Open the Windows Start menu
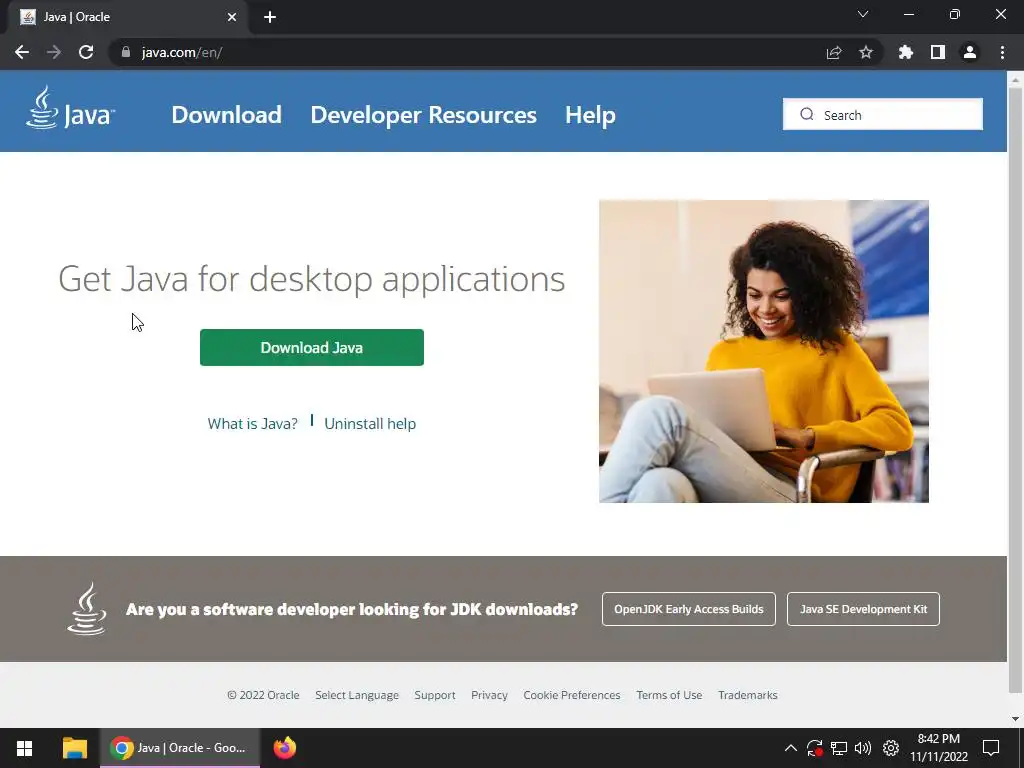The height and width of the screenshot is (768, 1024). 24,748
